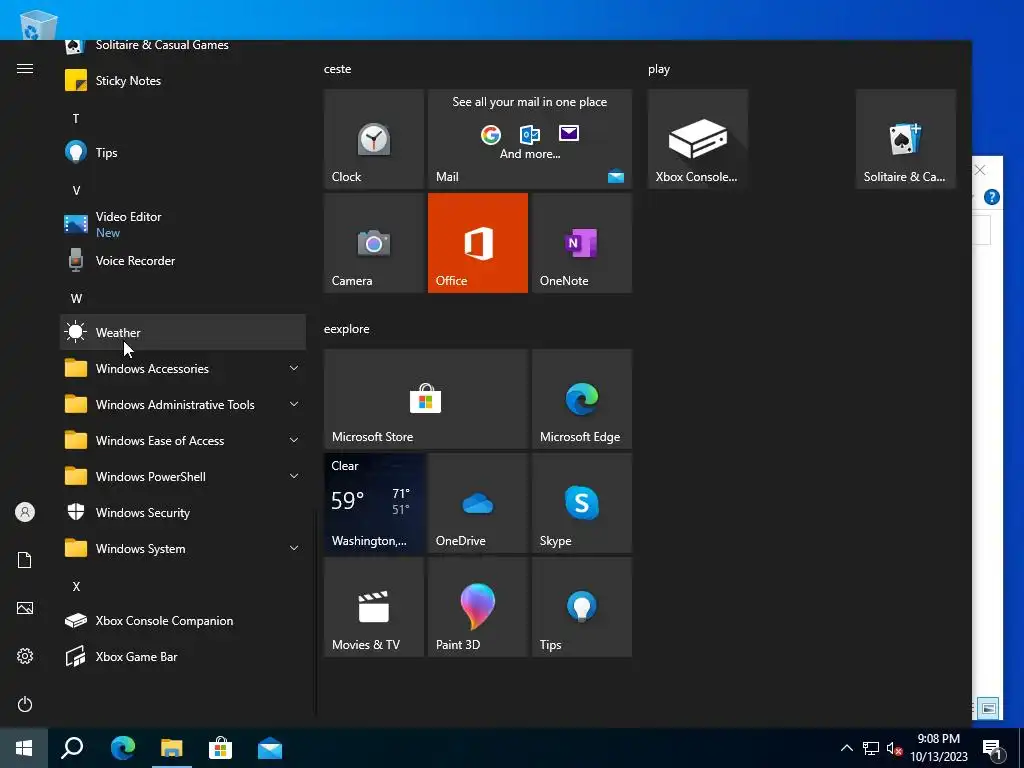Open the Clock tile
Image resolution: width=1024 pixels, height=768 pixels.
374,139
